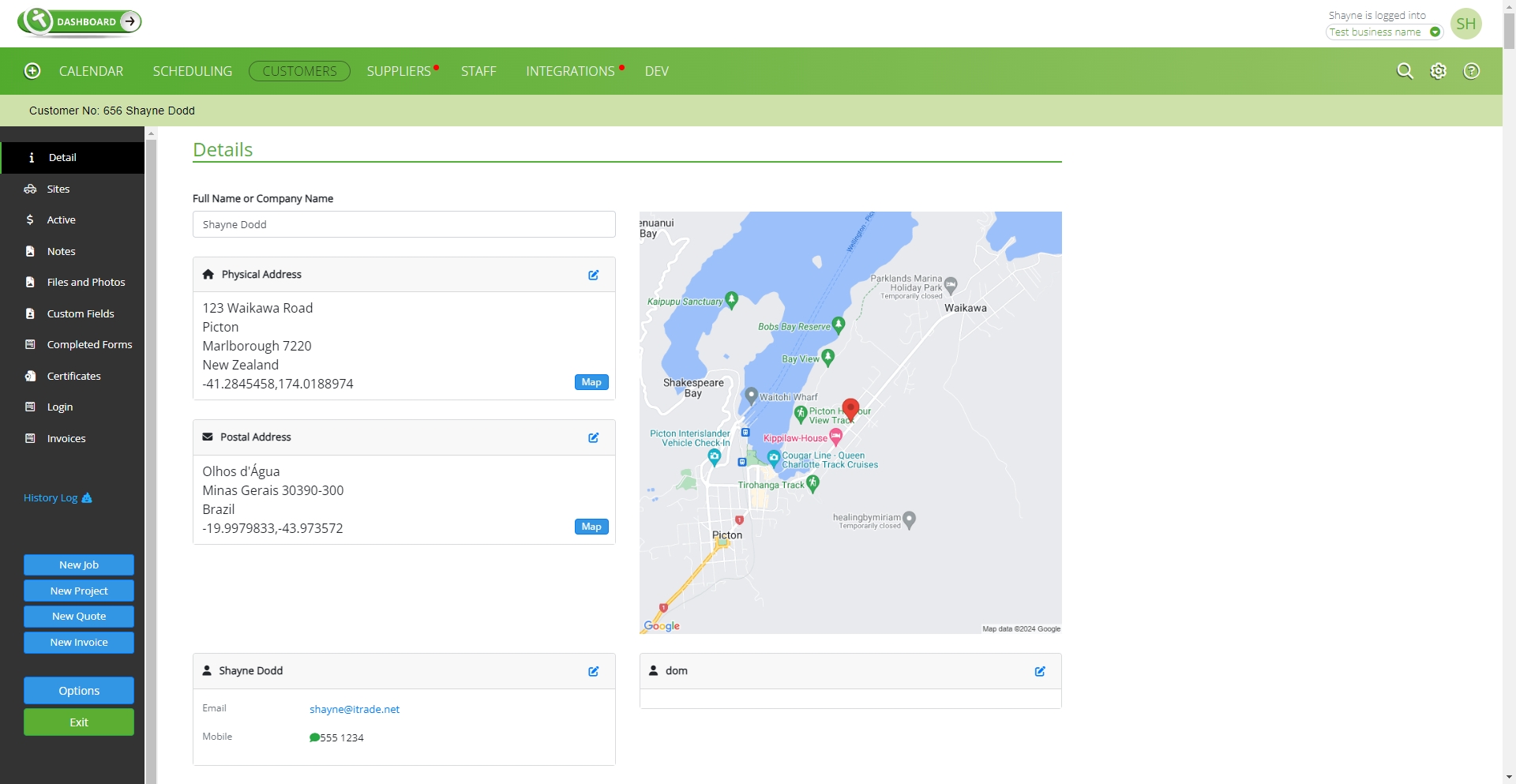Select Invoices in the left sidebar
The image size is (1516, 784).
[66, 438]
